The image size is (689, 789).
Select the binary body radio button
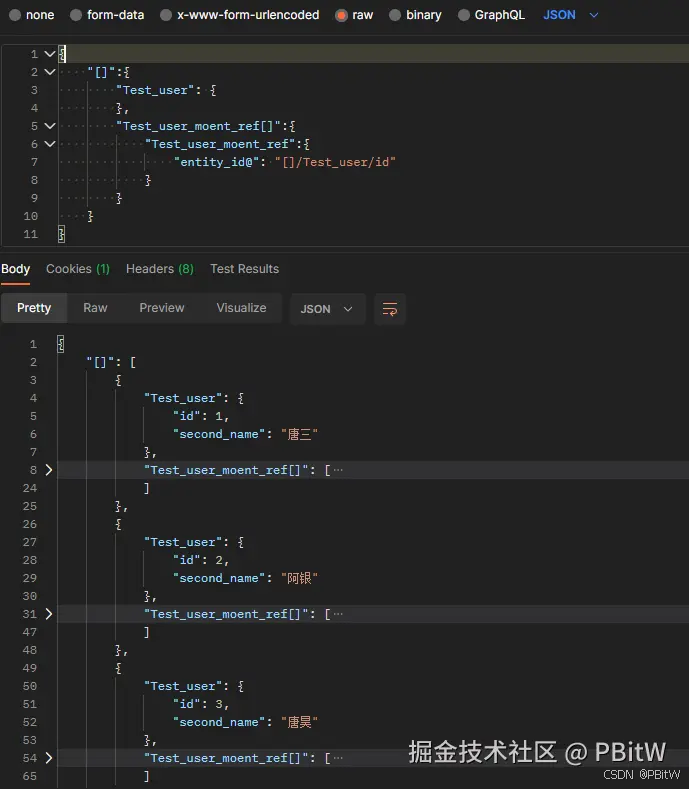(395, 15)
